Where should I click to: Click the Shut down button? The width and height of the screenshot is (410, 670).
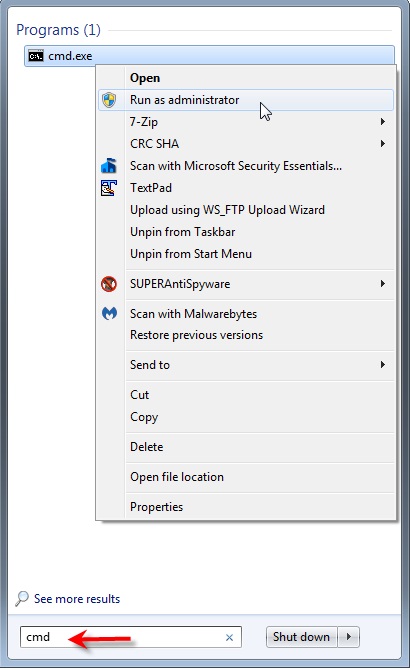pyautogui.click(x=302, y=637)
